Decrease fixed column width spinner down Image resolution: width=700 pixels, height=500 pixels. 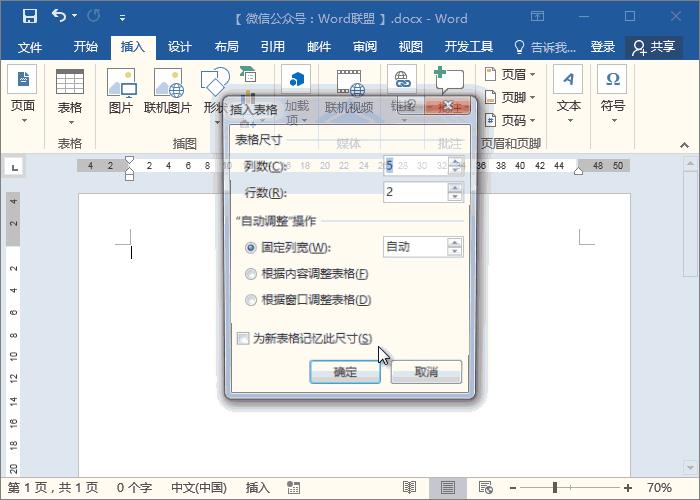(x=455, y=252)
